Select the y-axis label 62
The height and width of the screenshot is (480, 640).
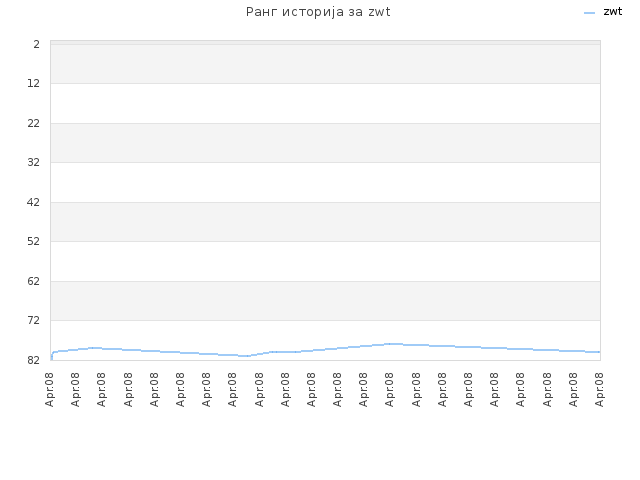[x=33, y=281]
